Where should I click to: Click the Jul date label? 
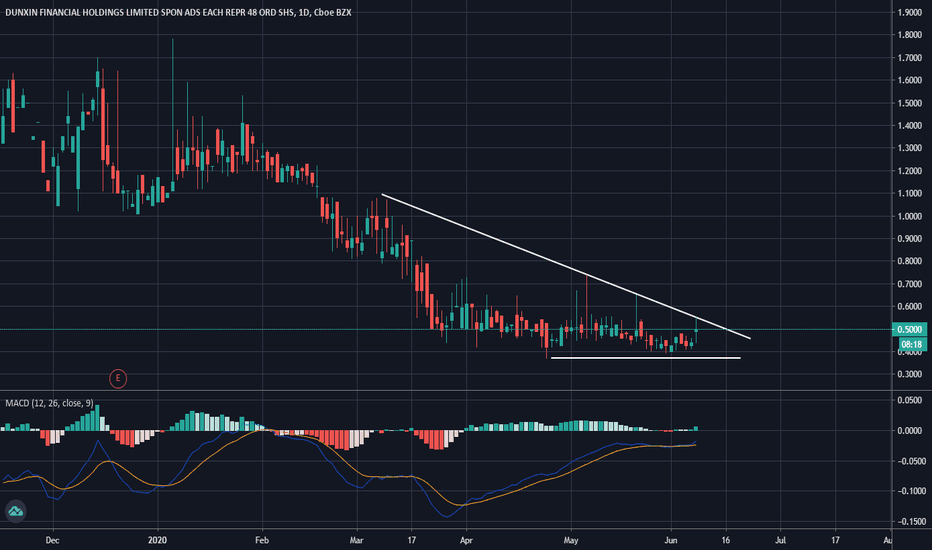click(x=780, y=540)
